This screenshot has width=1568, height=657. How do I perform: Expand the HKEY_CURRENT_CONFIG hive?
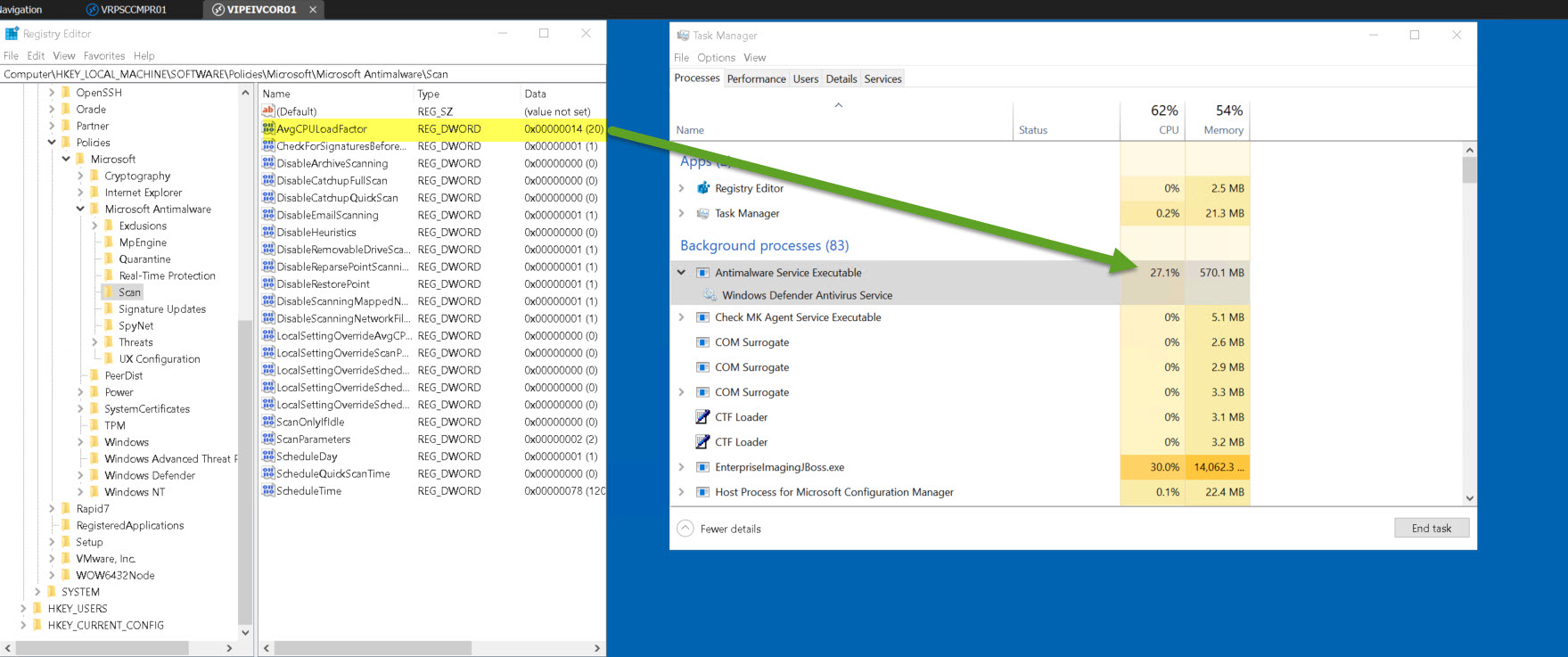coord(23,626)
